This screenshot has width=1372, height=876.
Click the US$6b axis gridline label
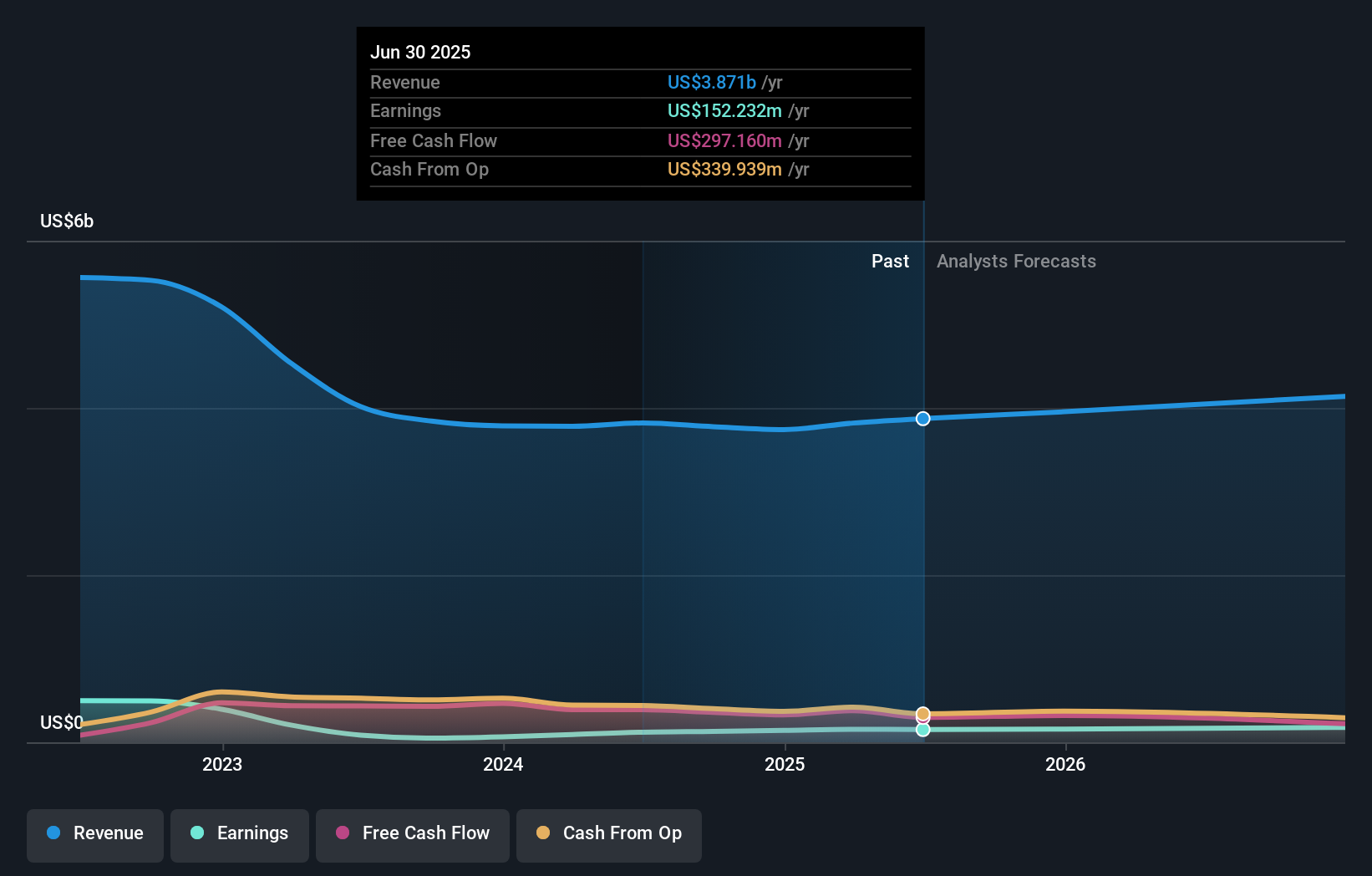pos(65,221)
